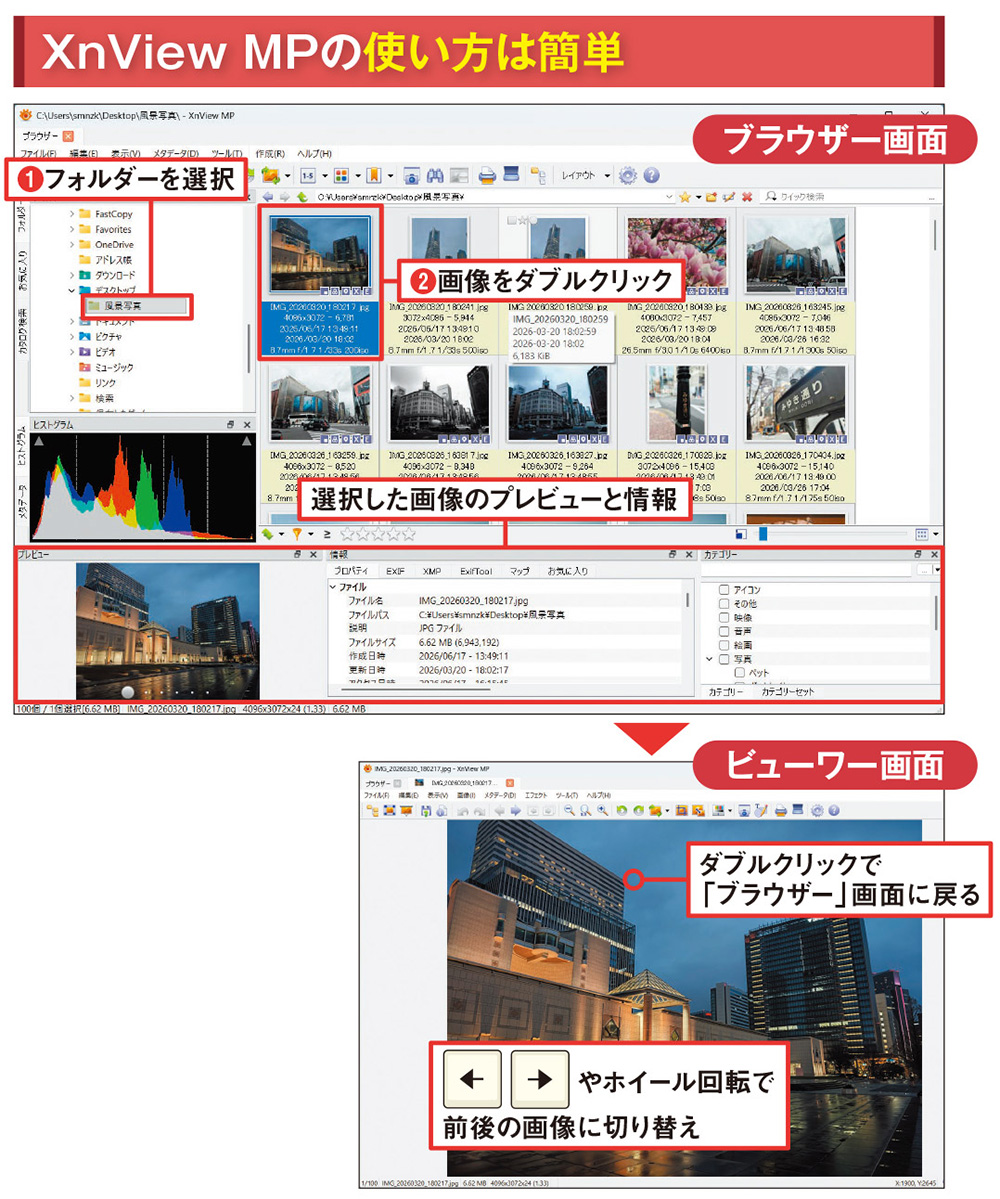The width and height of the screenshot is (1000, 1199).
Task: Click the printer icon in viewer toolbar
Action: 781,811
